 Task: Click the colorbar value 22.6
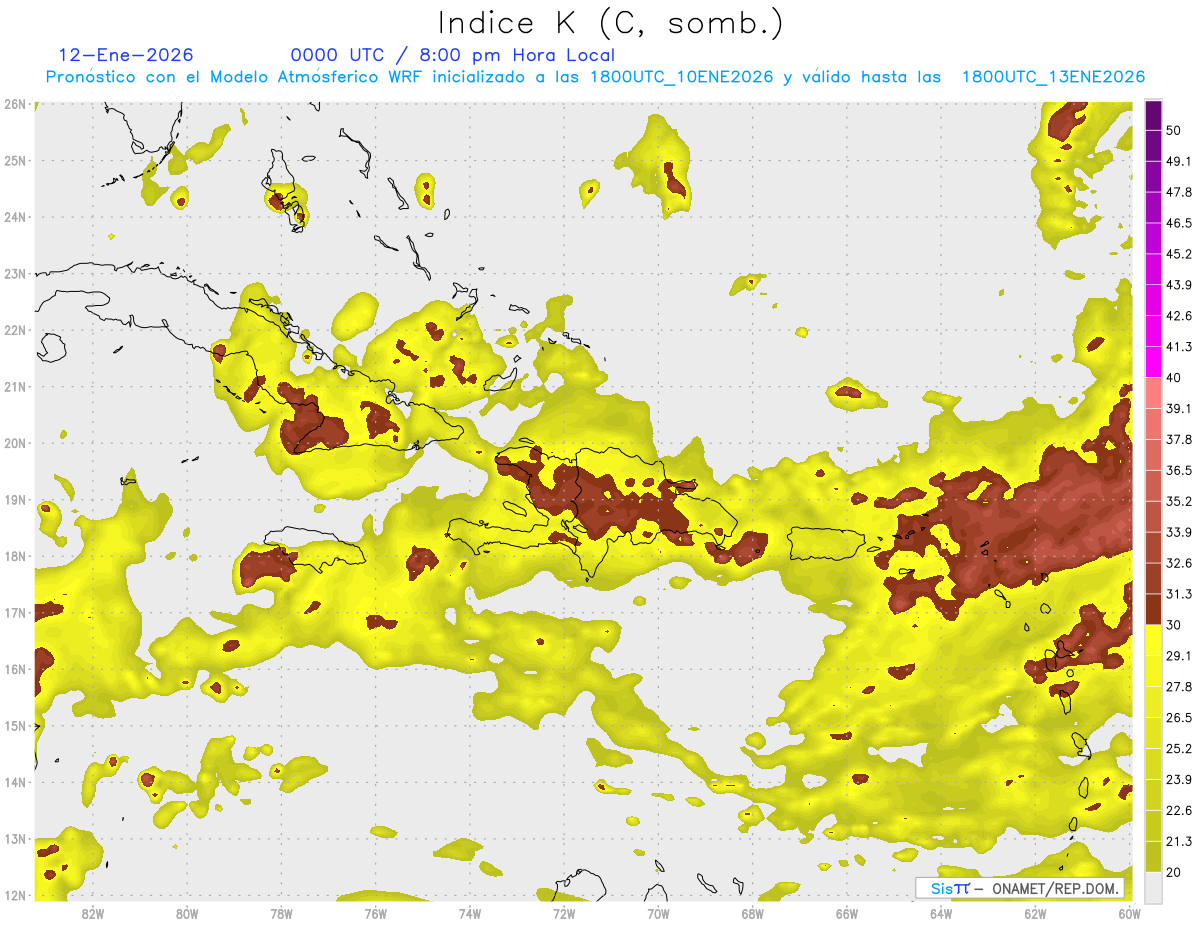(x=1179, y=811)
